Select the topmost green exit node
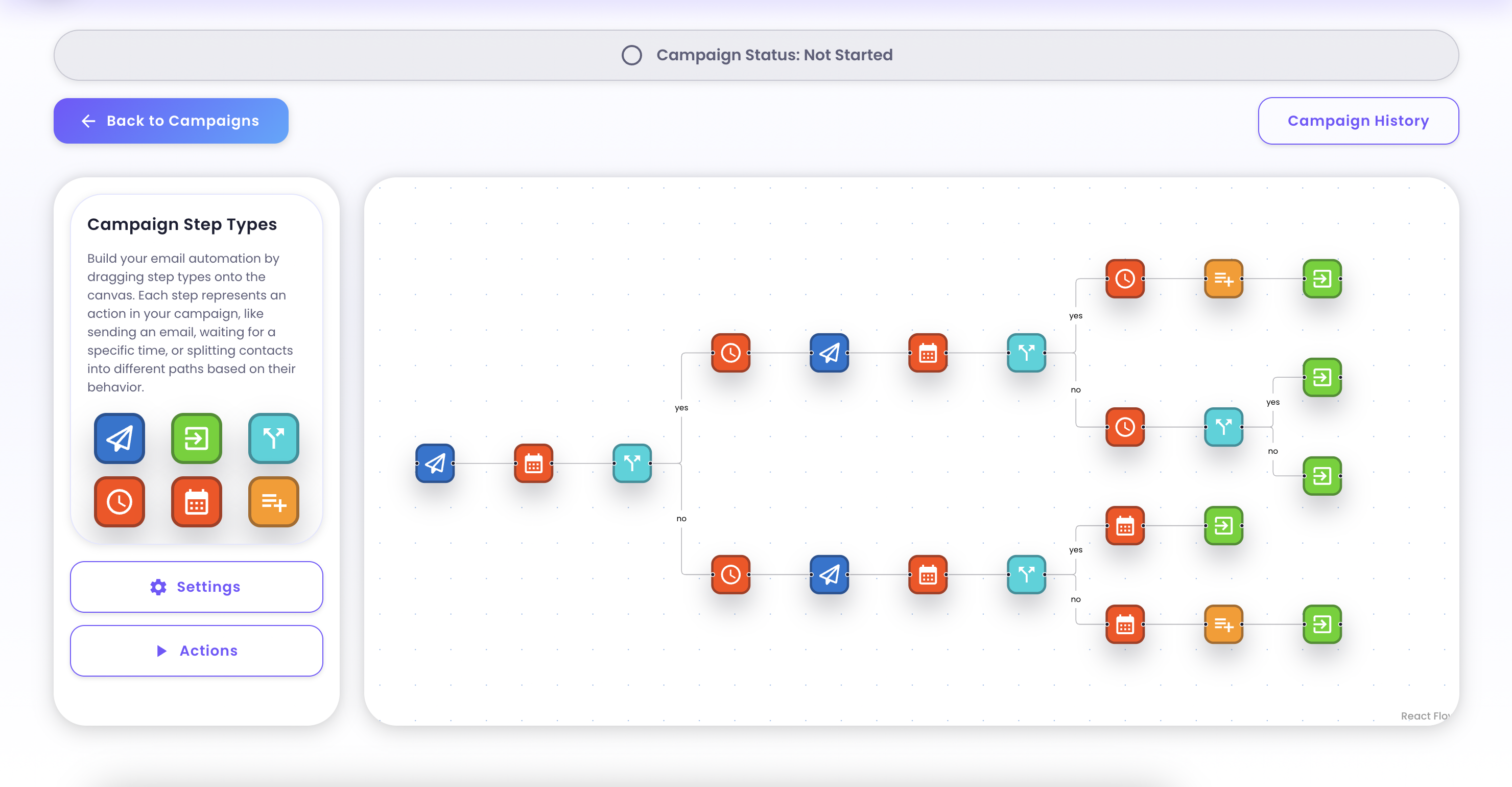Screen dimensions: 1512x787 pyautogui.click(x=1322, y=280)
